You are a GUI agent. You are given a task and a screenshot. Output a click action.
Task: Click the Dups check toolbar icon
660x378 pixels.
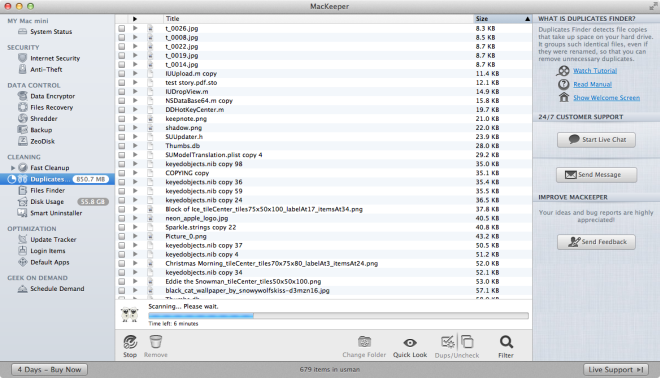448,342
